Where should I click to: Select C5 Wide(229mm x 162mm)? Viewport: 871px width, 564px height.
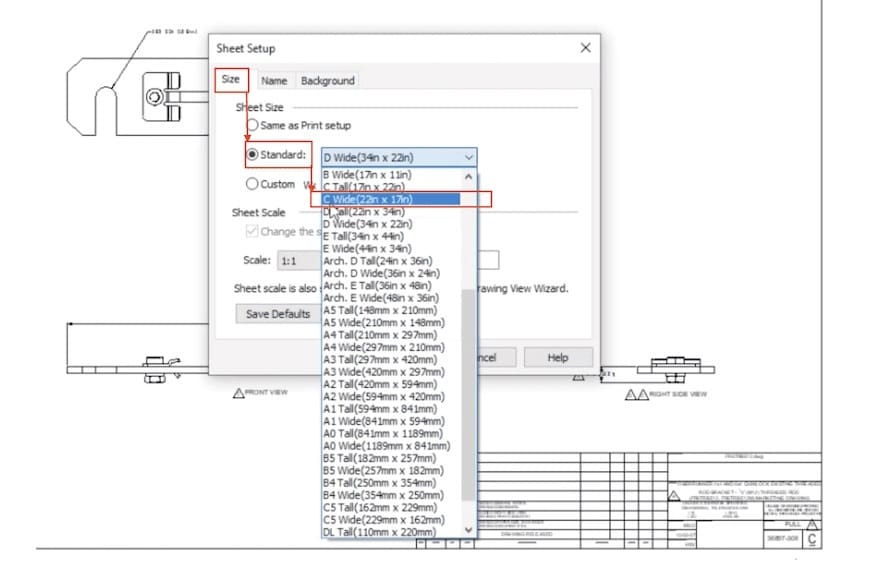click(x=391, y=520)
